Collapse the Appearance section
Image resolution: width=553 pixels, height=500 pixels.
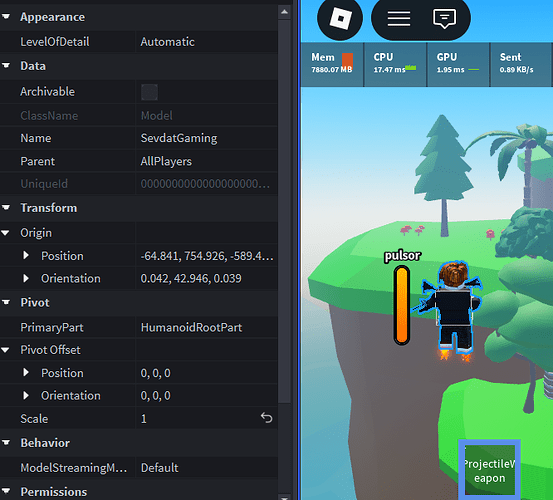click(x=6, y=17)
